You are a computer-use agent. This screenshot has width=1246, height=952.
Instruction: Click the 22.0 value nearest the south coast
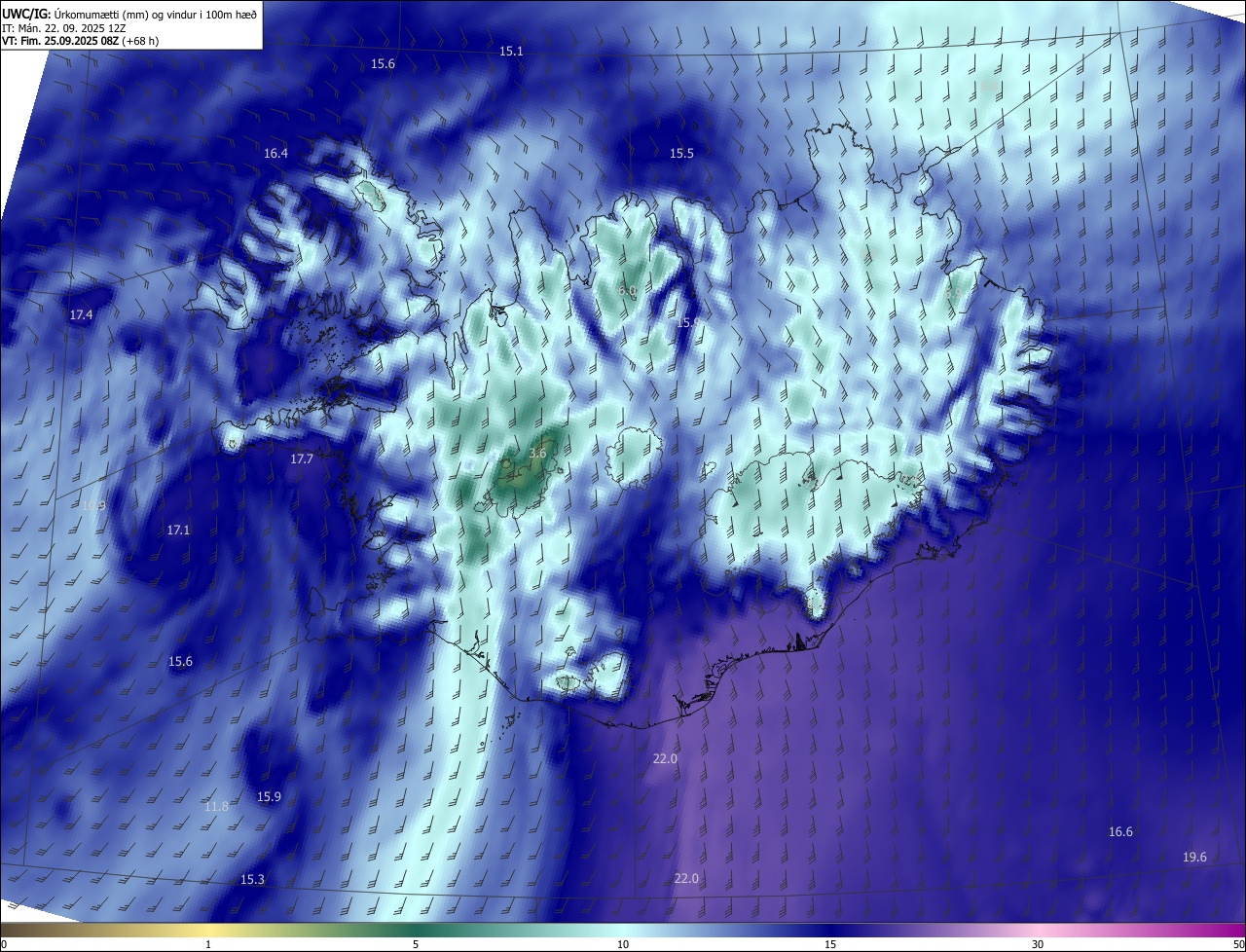[665, 759]
